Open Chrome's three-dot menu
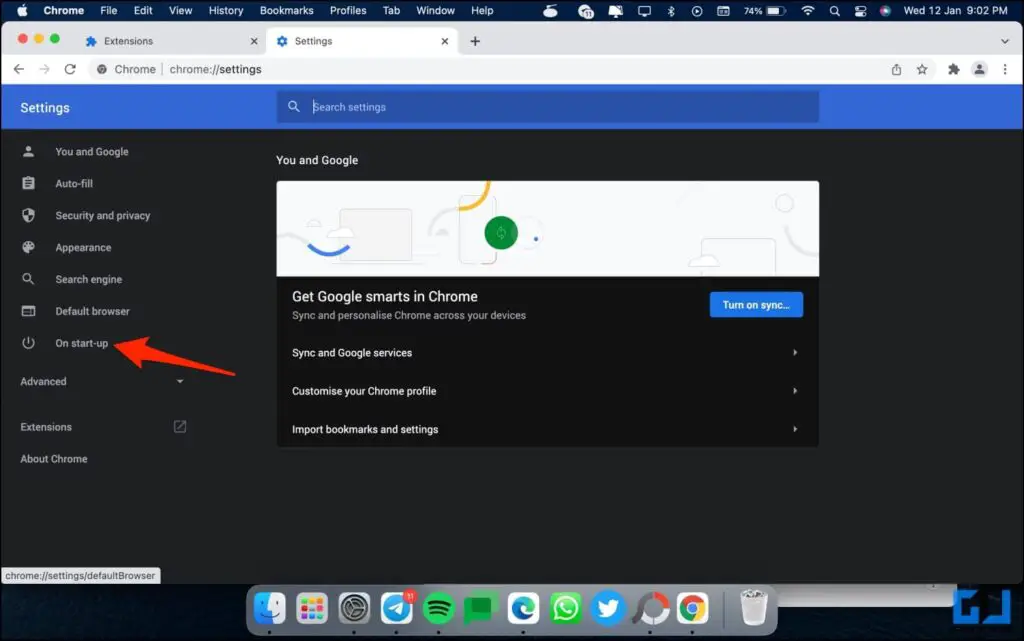 (1004, 69)
